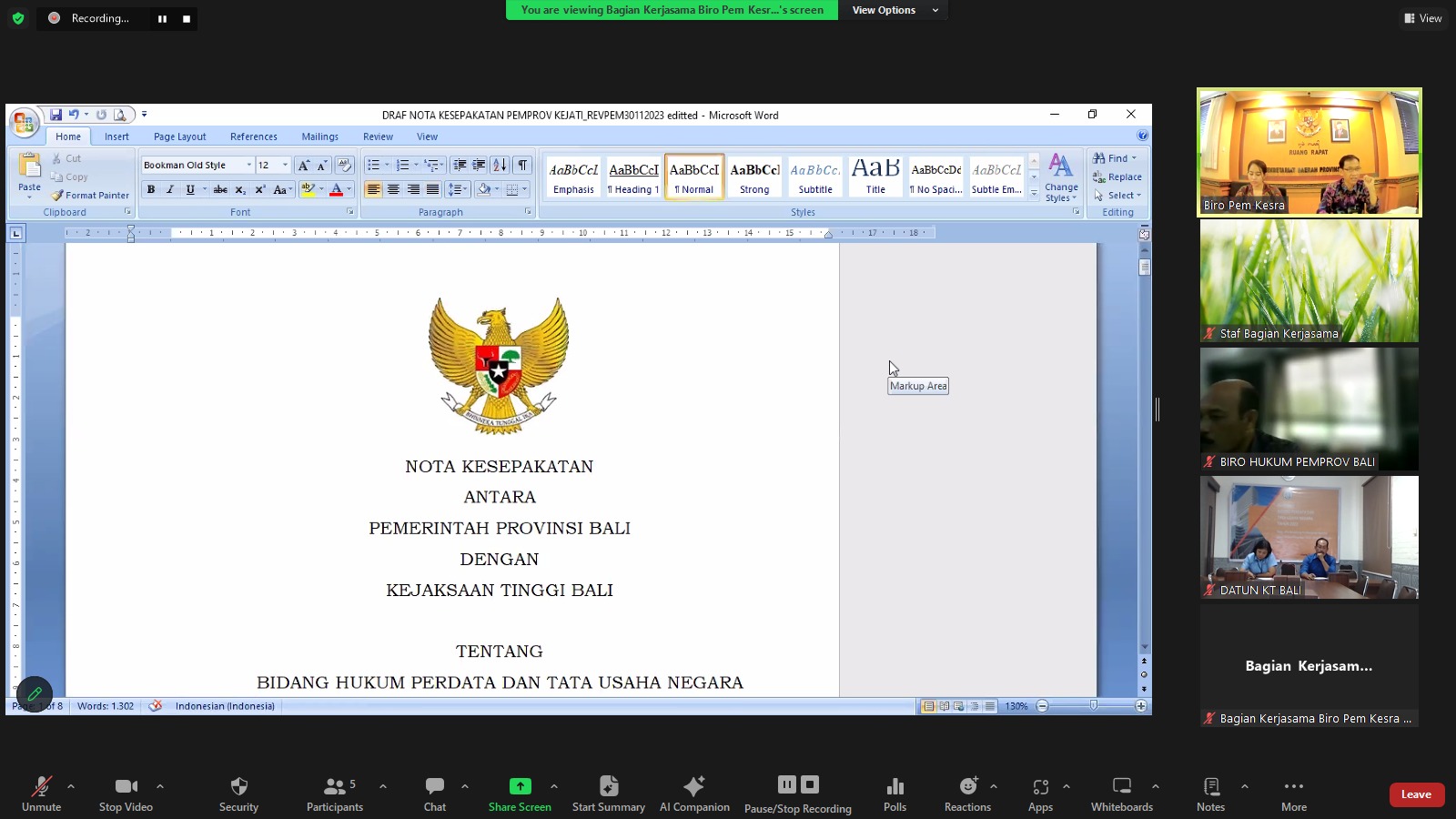The image size is (1456, 819).
Task: Click the Clear Formatting icon
Action: 344,165
